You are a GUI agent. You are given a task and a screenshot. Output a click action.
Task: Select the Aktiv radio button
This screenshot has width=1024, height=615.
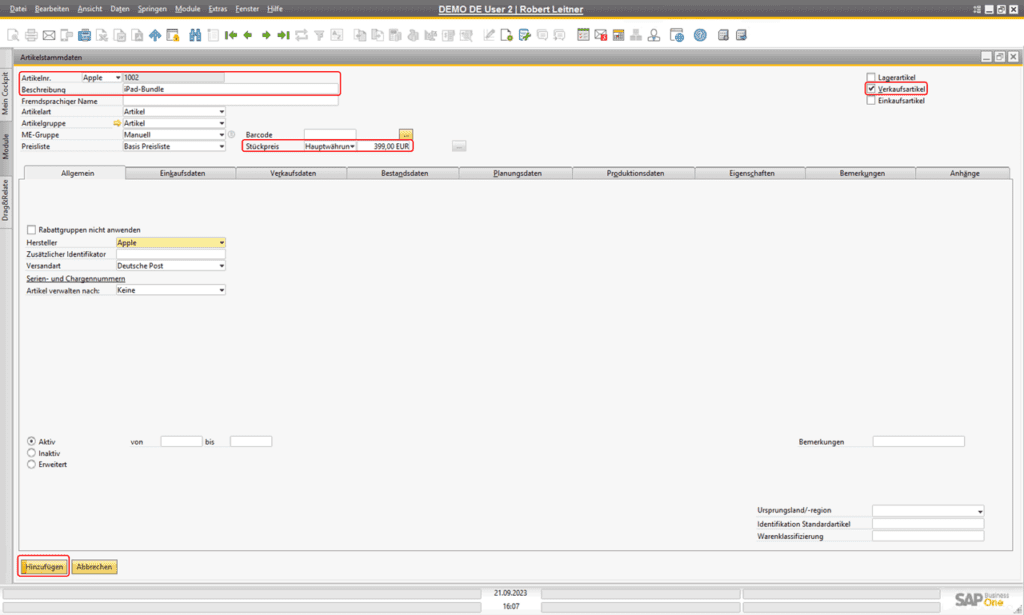point(31,441)
